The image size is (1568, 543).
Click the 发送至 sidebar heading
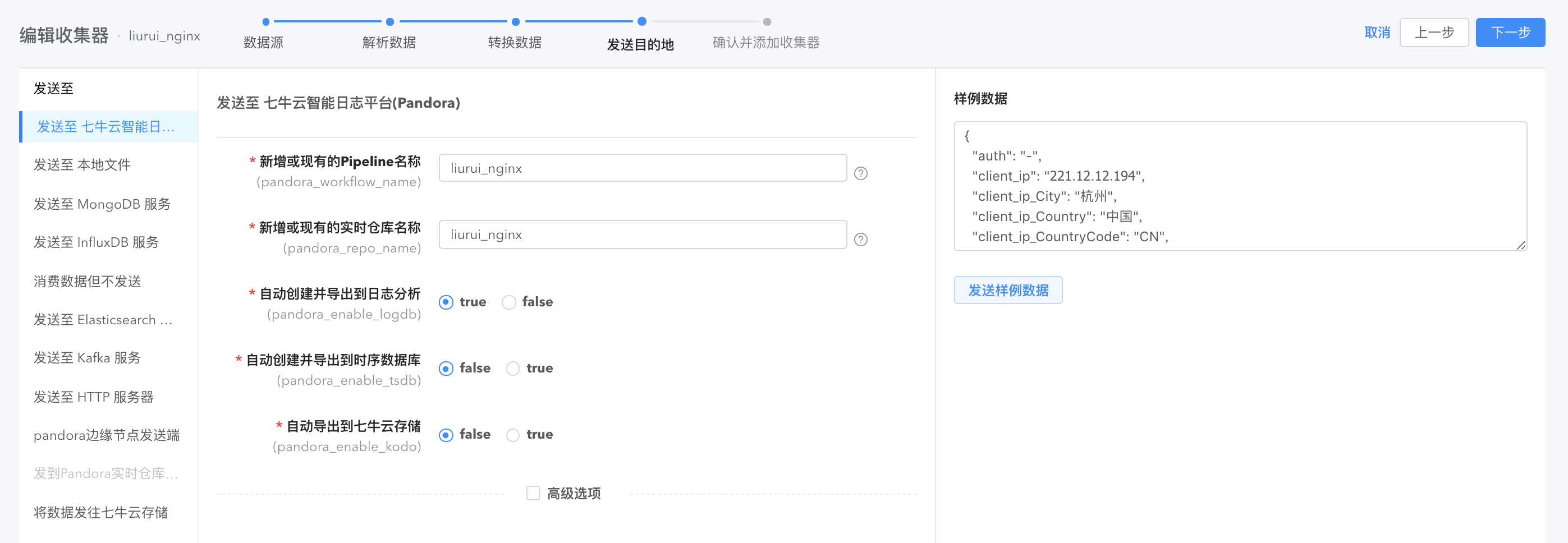53,89
